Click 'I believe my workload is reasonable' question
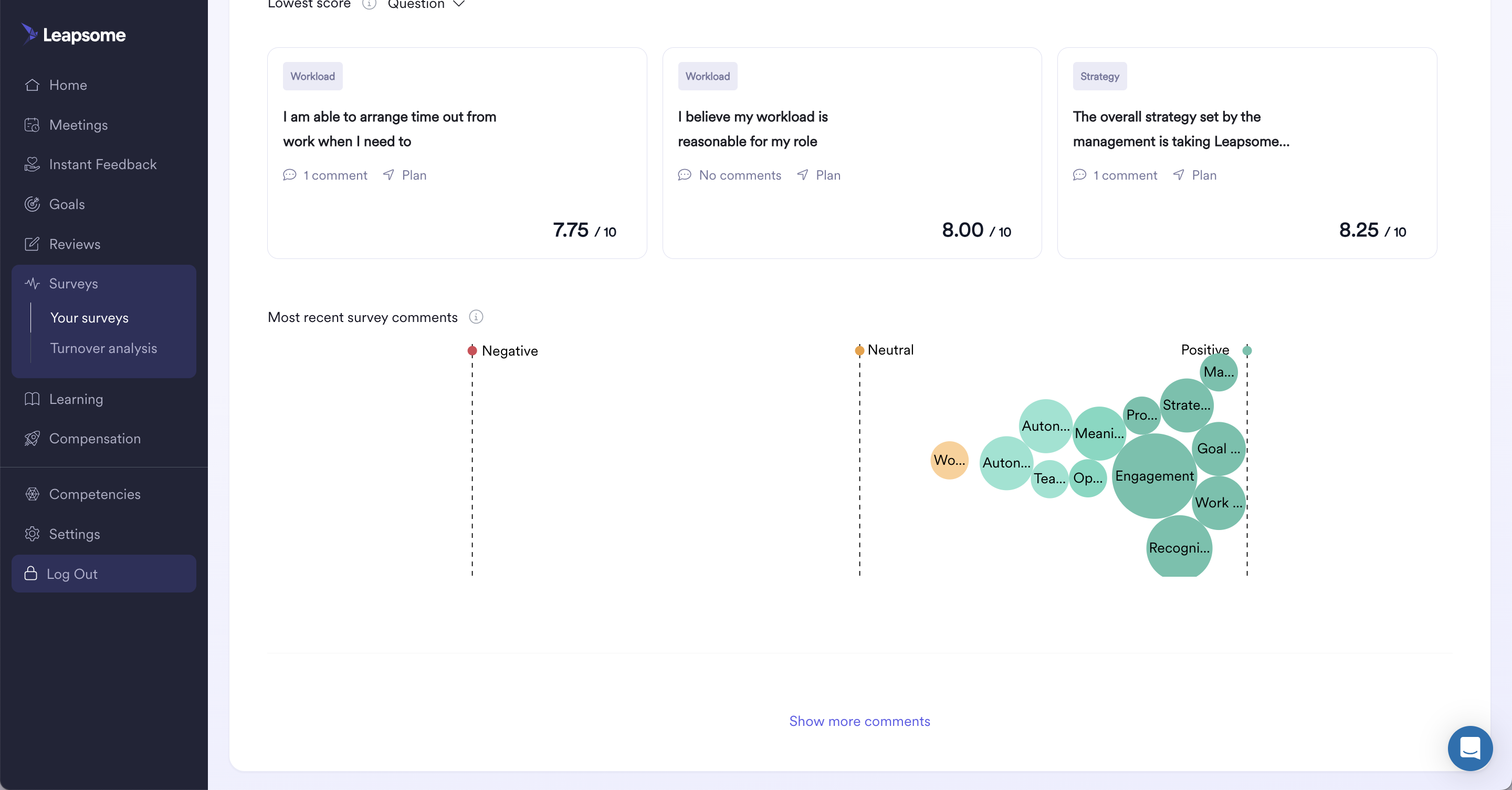1512x790 pixels. tap(752, 129)
